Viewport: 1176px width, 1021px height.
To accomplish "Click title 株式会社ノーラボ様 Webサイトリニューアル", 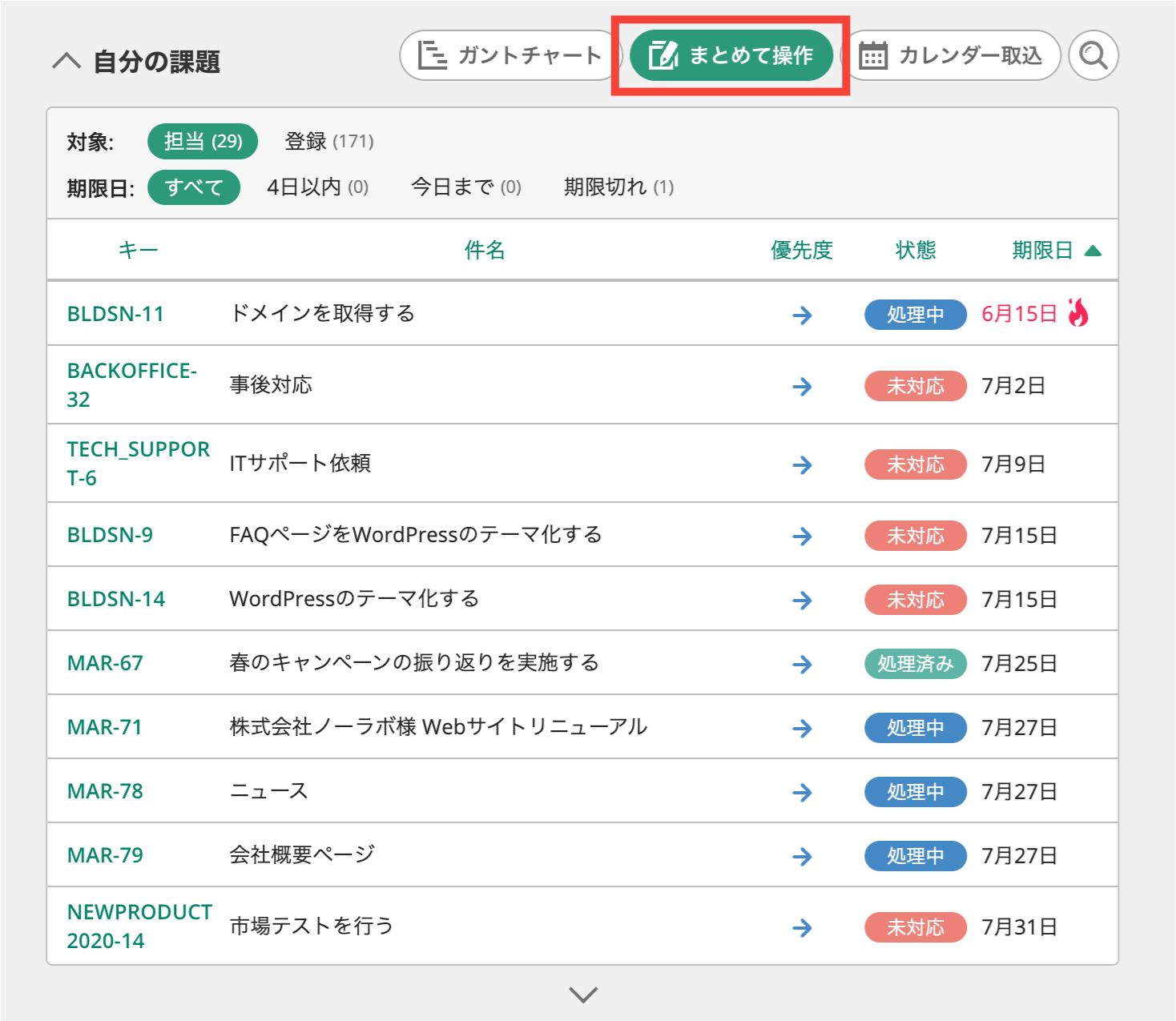I will coord(438,726).
